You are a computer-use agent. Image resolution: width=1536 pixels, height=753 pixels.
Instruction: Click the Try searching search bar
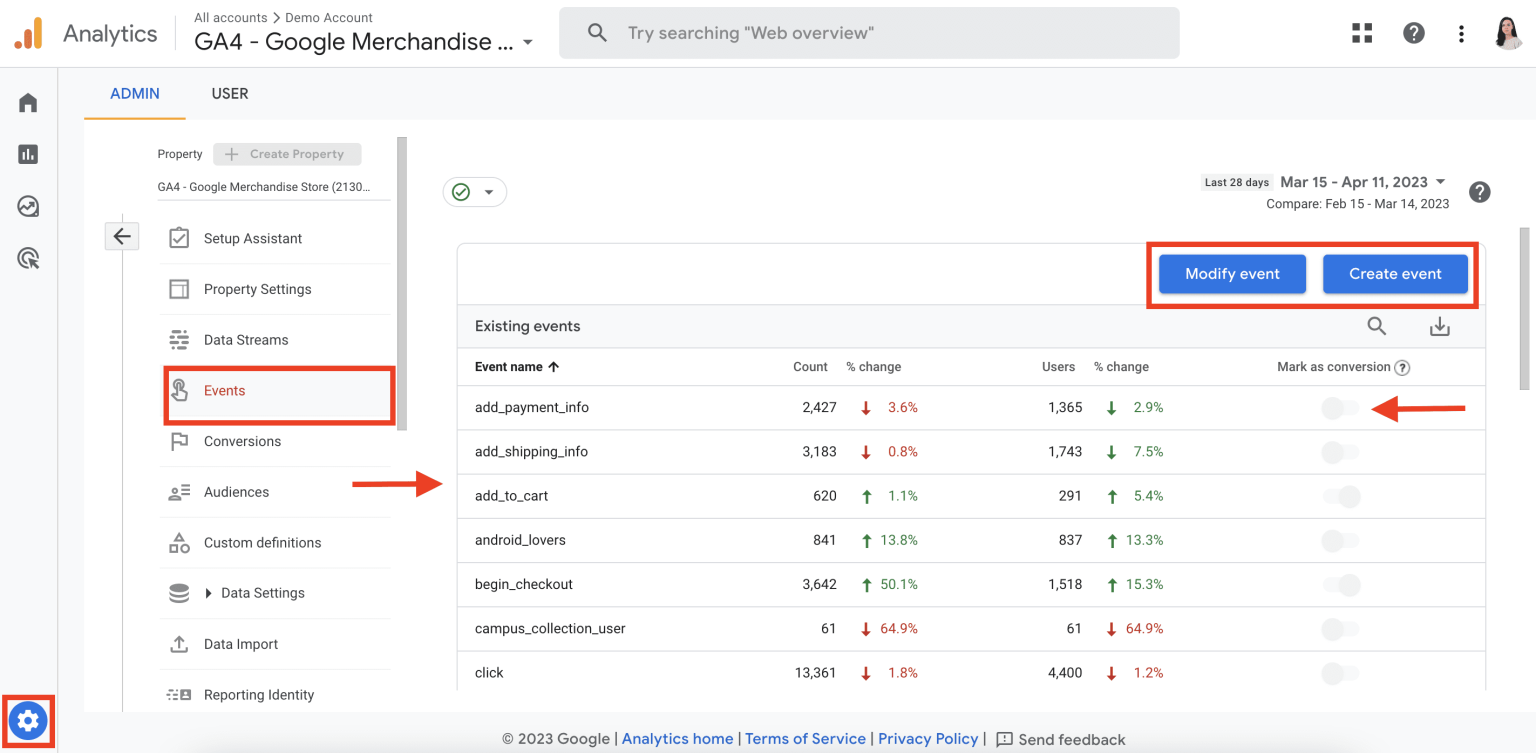coord(868,32)
